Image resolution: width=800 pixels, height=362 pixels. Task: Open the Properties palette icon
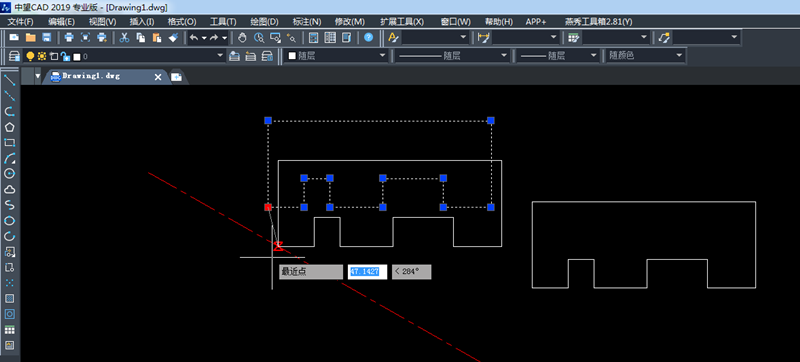314,37
